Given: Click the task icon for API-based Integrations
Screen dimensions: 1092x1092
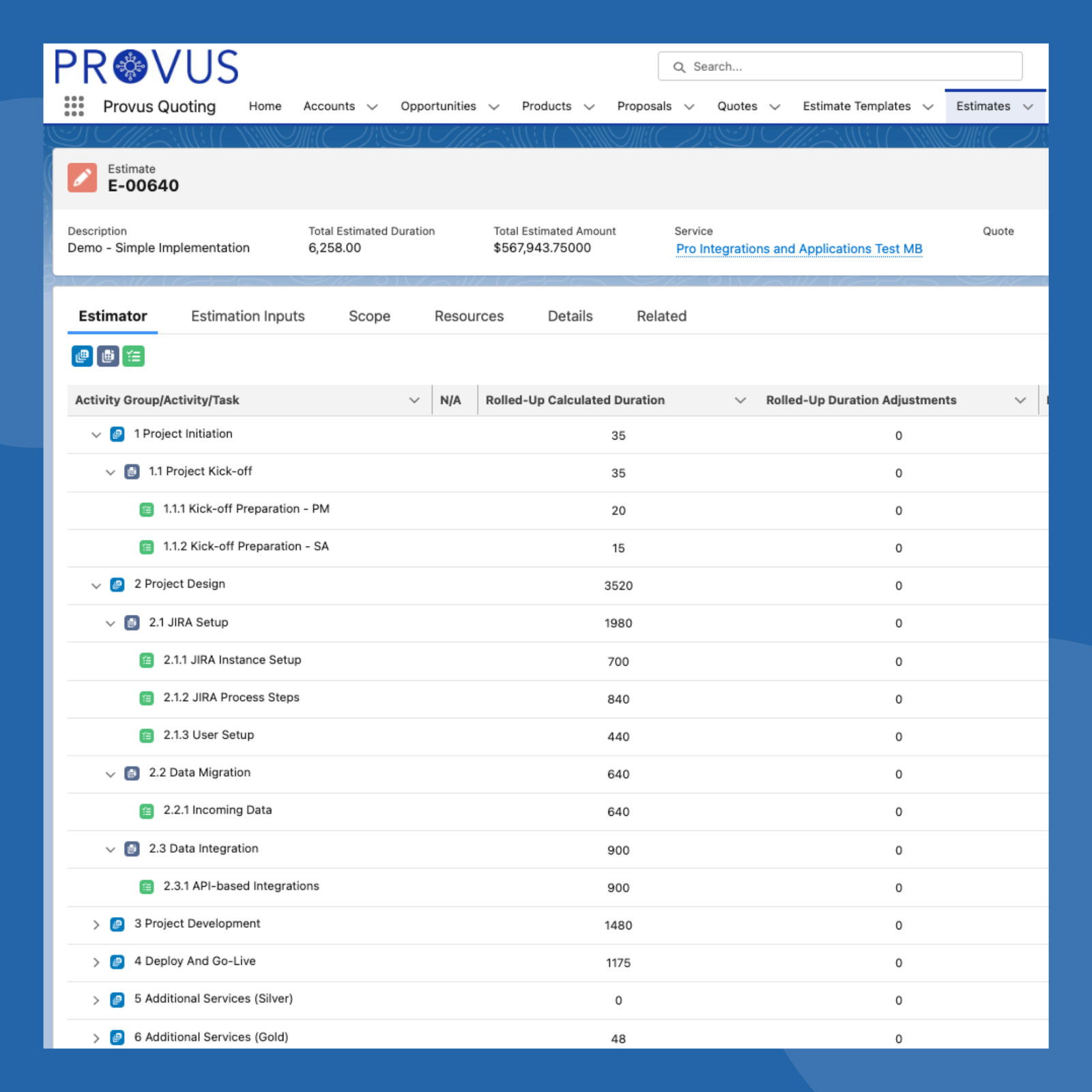Looking at the screenshot, I should tap(146, 887).
